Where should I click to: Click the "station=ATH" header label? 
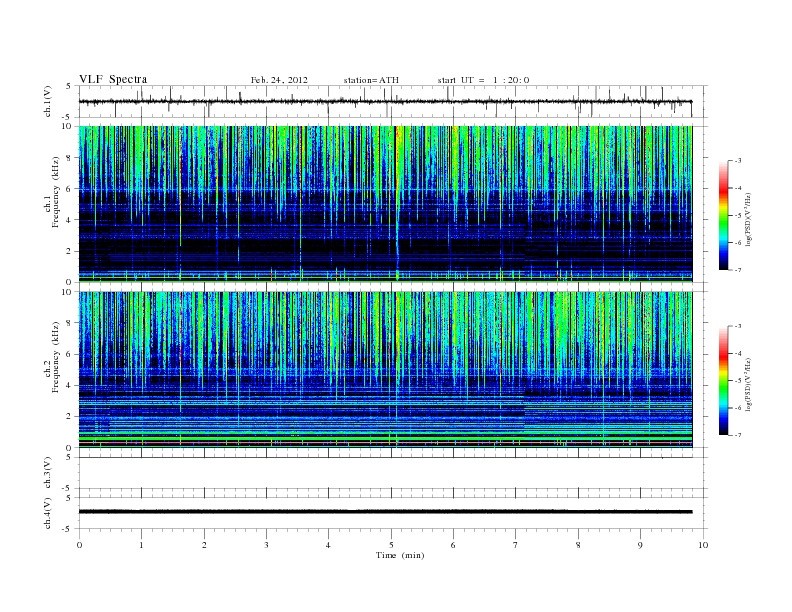point(371,80)
